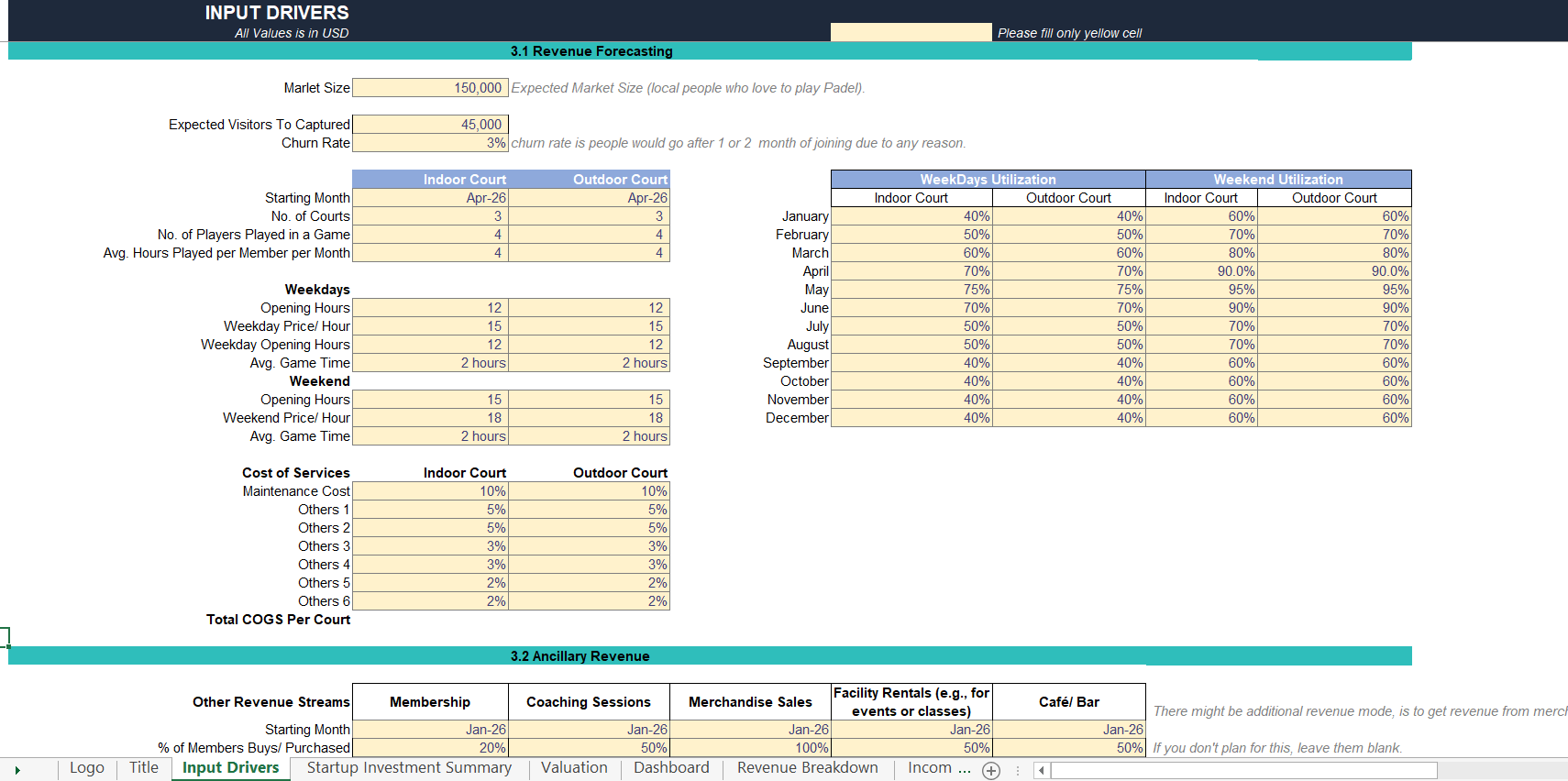Switch to the Title sheet tab
Screen dimensions: 1568x781
click(144, 768)
